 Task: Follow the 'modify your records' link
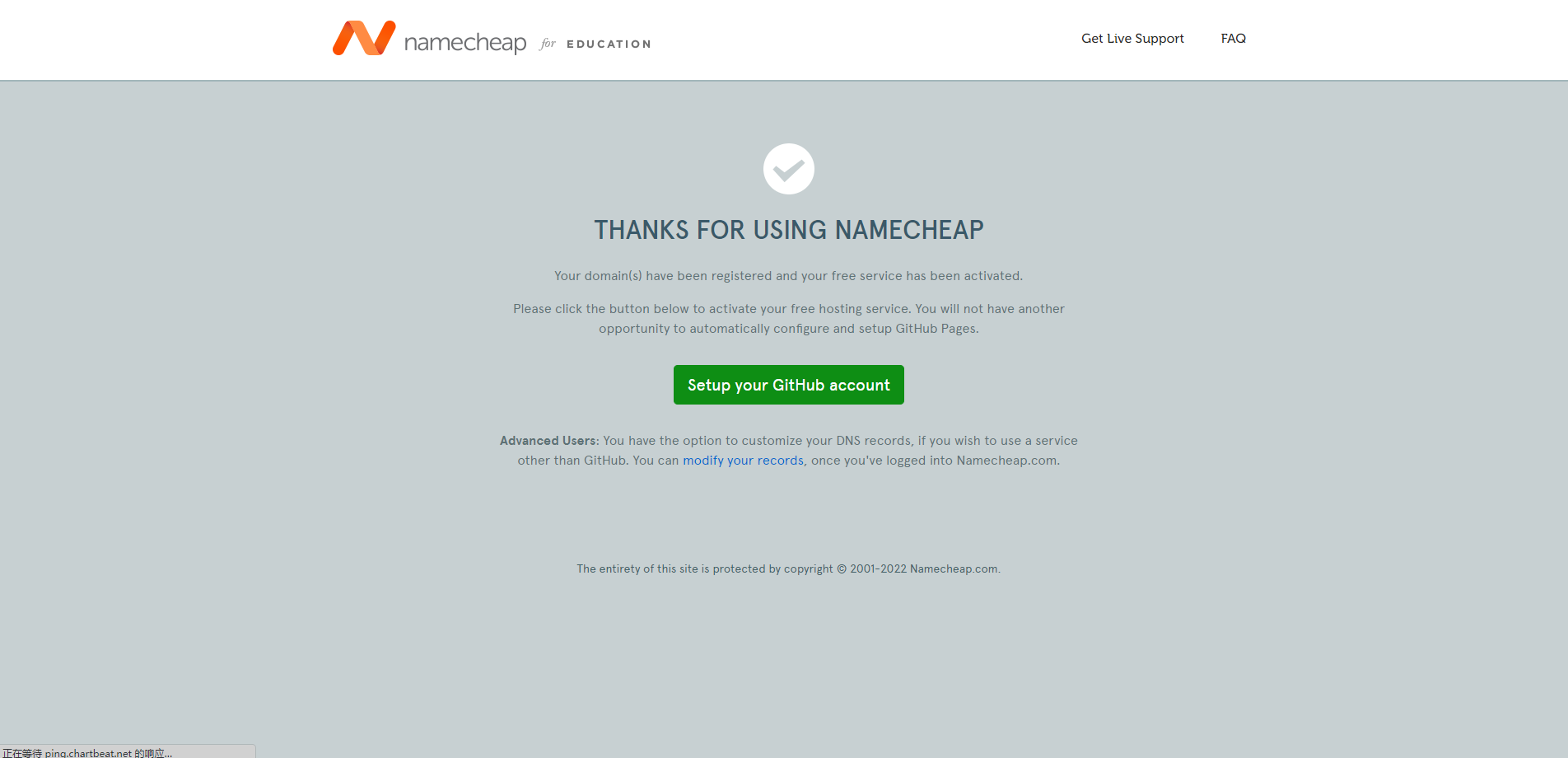pos(743,461)
